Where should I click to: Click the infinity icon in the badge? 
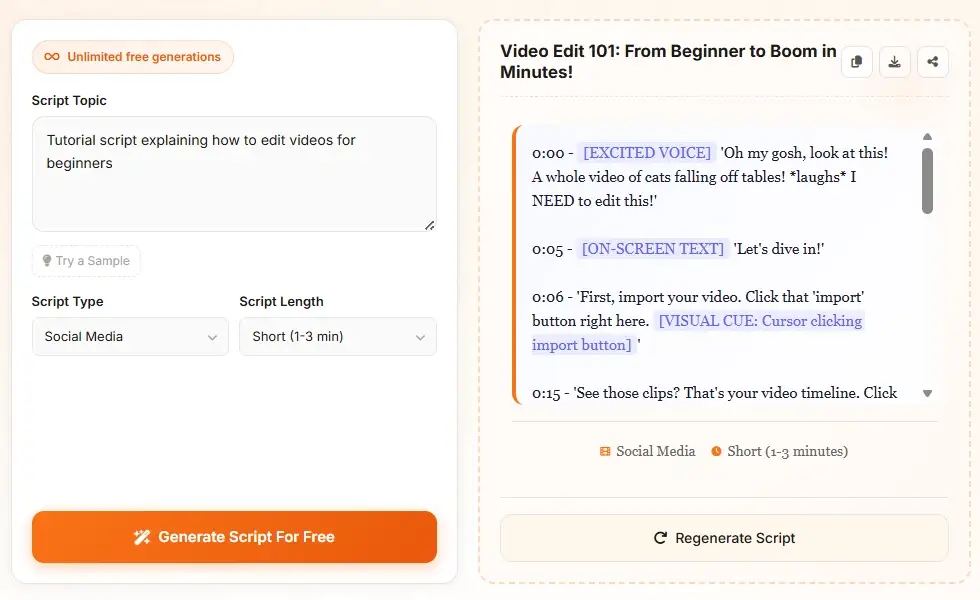52,57
